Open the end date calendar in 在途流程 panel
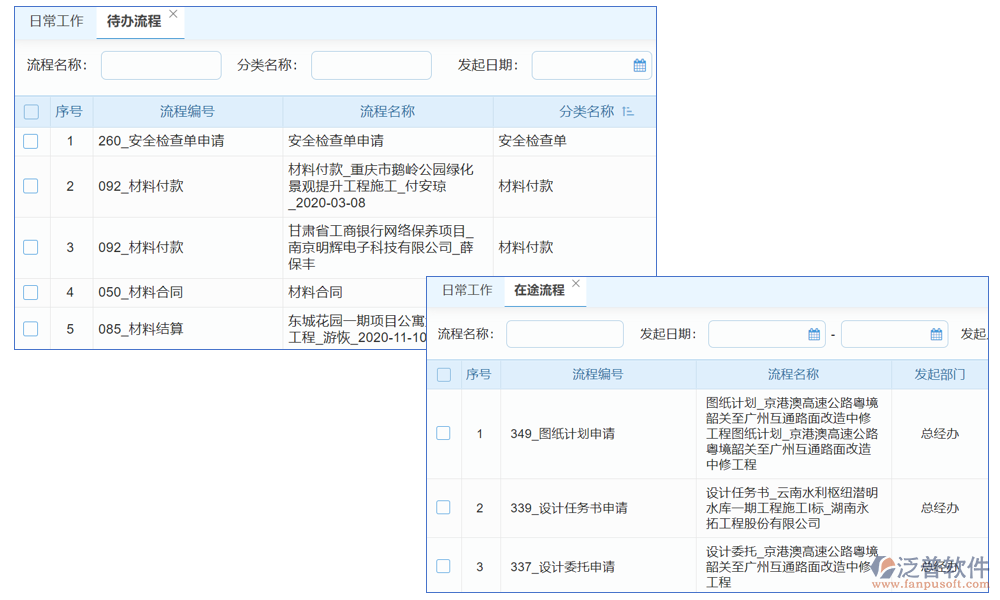Viewport: 1000px width, 600px height. (937, 333)
